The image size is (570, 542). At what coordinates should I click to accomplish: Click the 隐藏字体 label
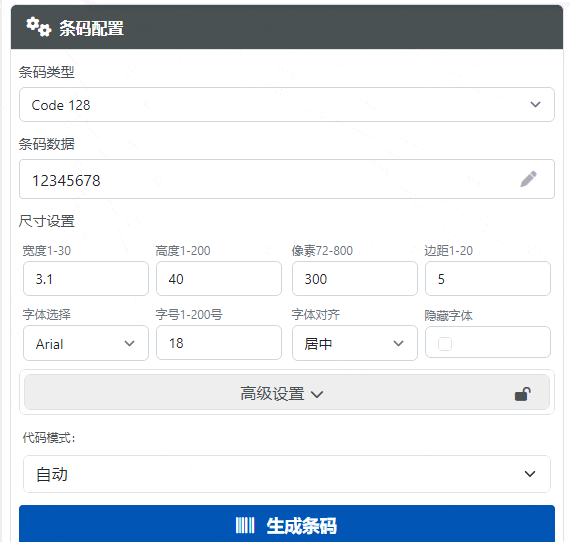(x=449, y=316)
